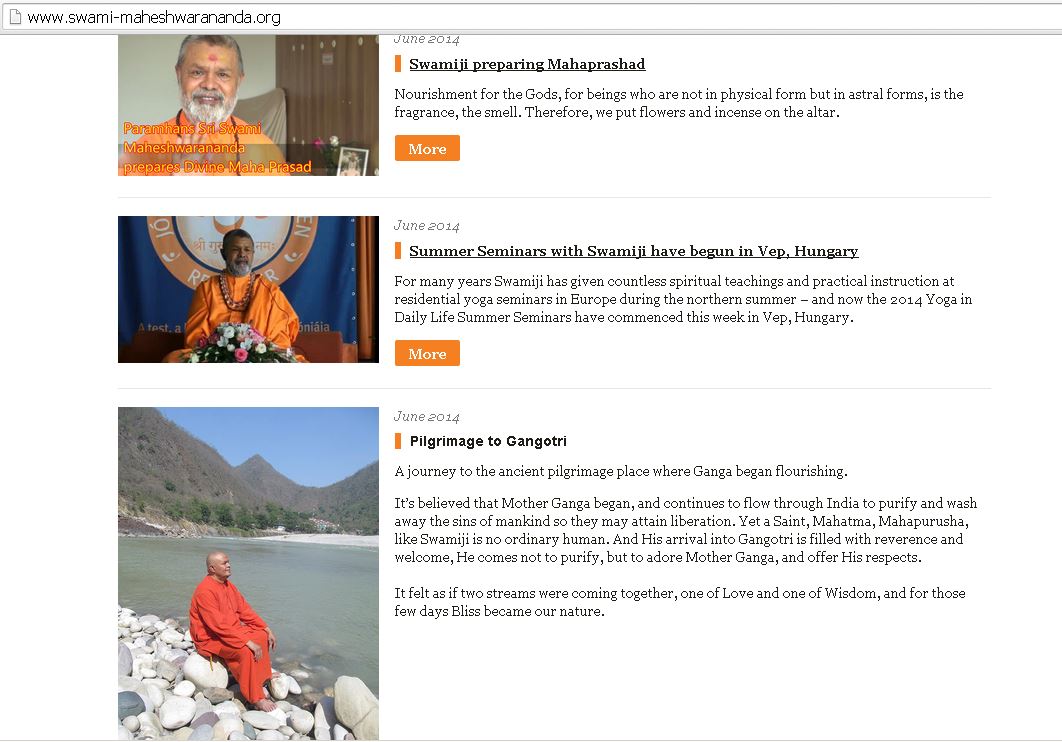The height and width of the screenshot is (742, 1062).
Task: Click More under the Mahaprashad article
Action: (427, 148)
